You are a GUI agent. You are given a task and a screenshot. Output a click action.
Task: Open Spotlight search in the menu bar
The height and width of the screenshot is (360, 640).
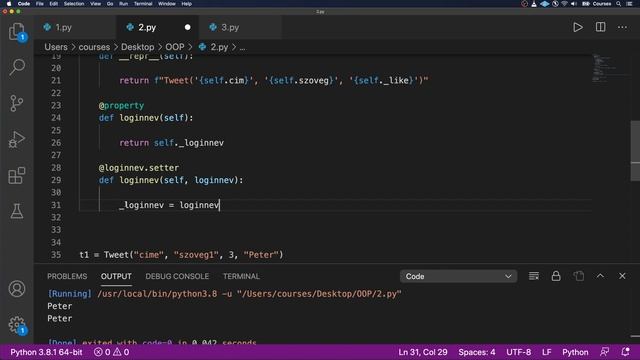click(618, 4)
